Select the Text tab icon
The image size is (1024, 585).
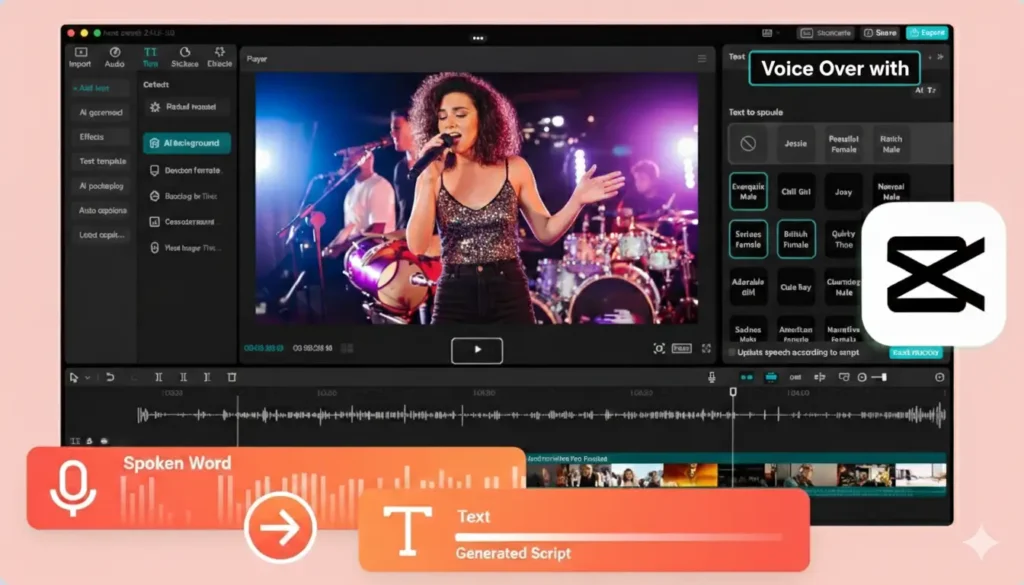(x=150, y=57)
